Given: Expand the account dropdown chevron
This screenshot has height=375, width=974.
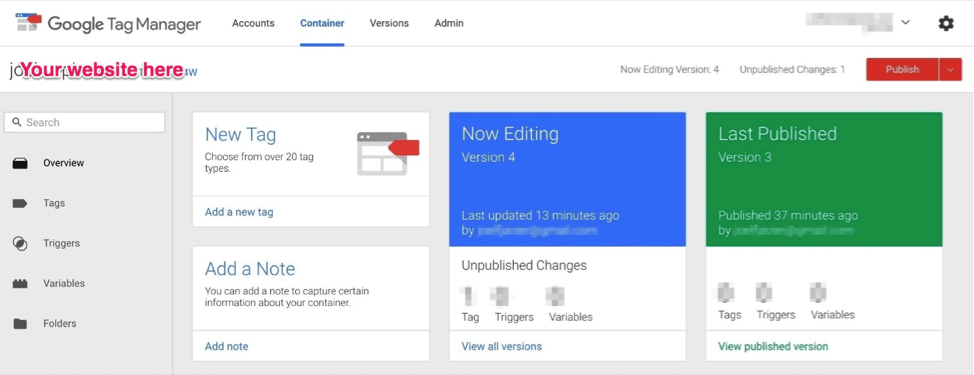Looking at the screenshot, I should [905, 22].
